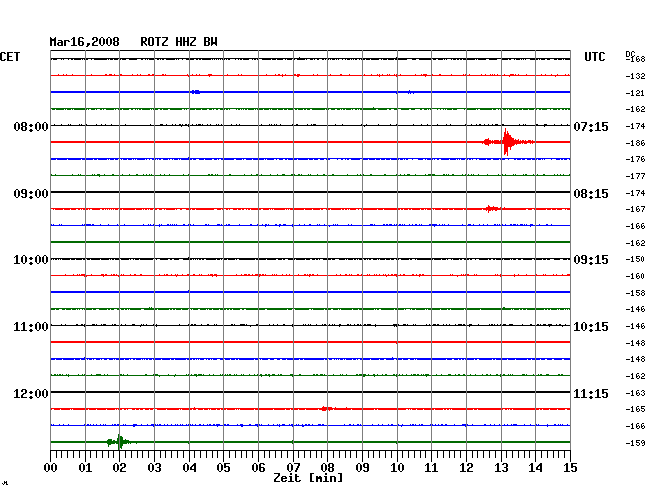The width and height of the screenshot is (650, 494).
Task: Select DC offset value -165
Action: (x=635, y=409)
